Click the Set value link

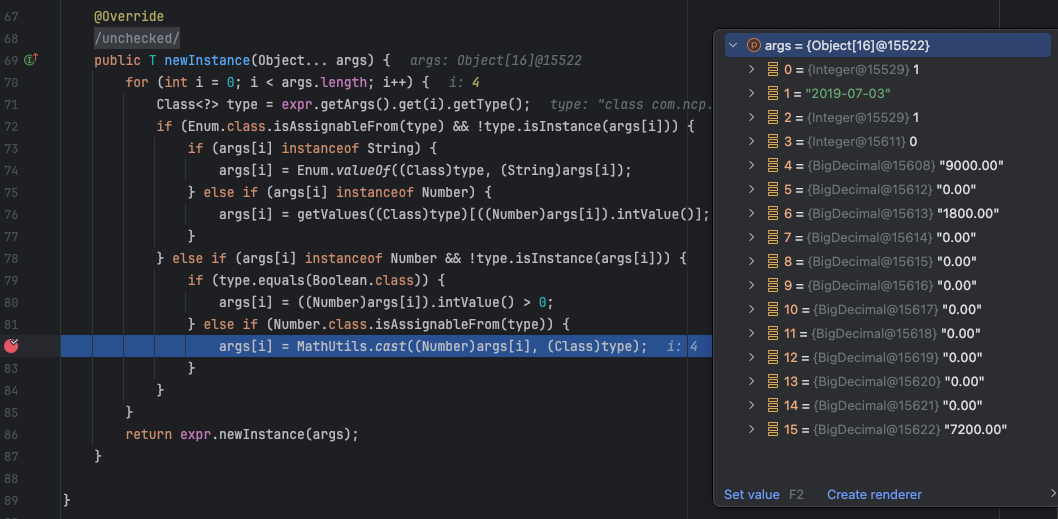(752, 495)
